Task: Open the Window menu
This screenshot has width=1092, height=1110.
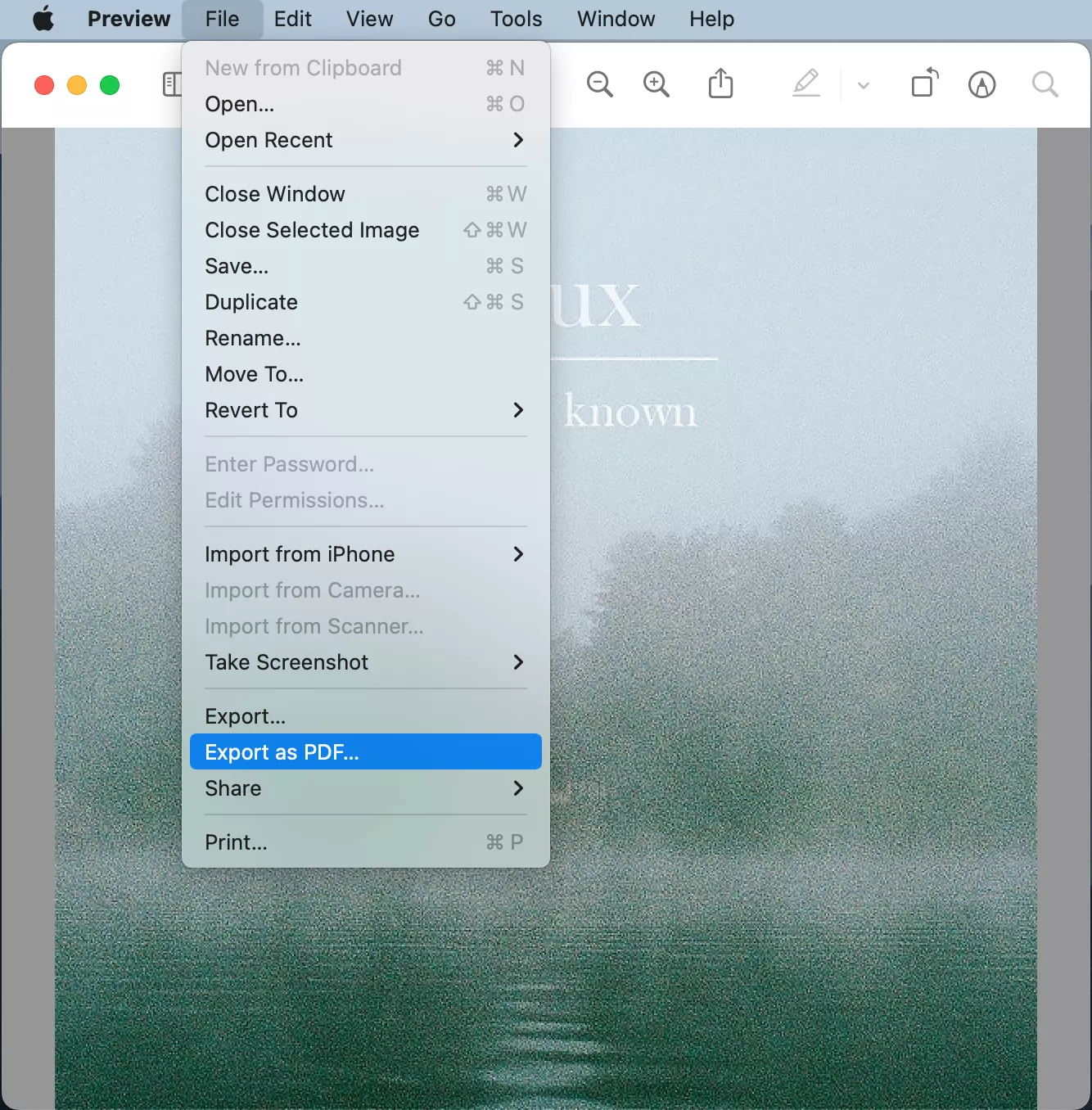Action: coord(616,19)
